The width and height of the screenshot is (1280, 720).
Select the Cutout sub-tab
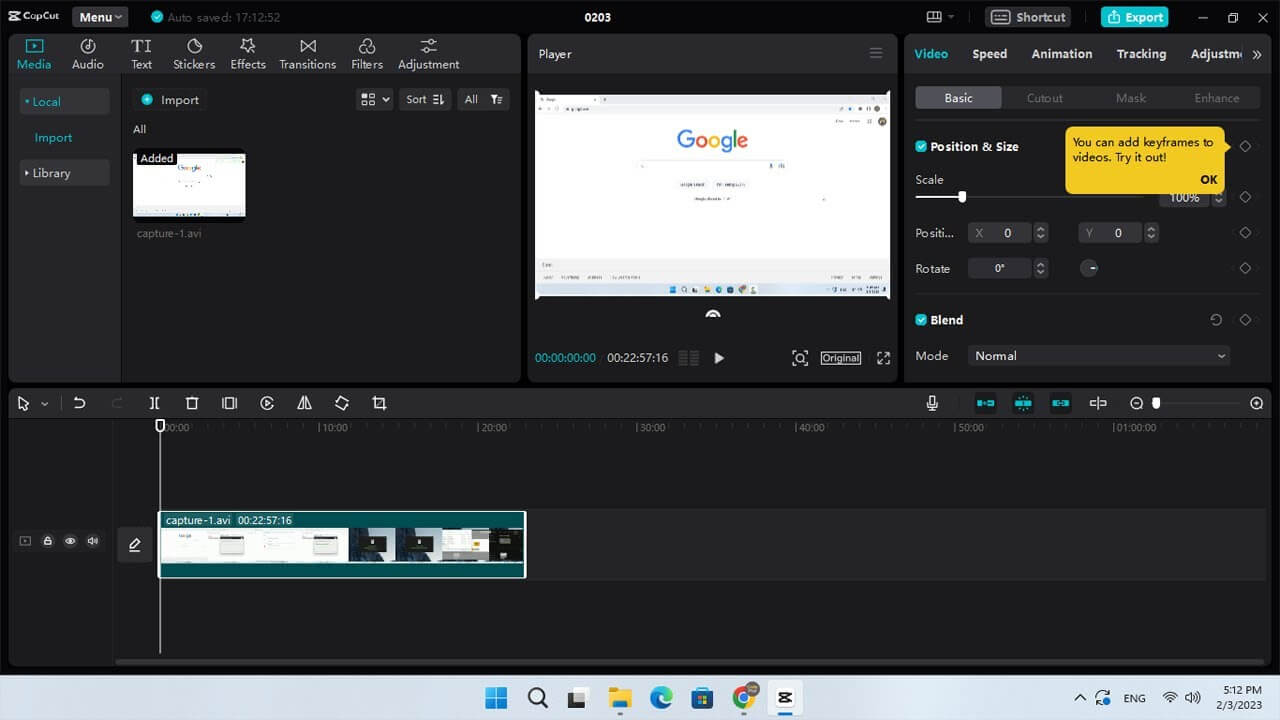coord(1045,98)
